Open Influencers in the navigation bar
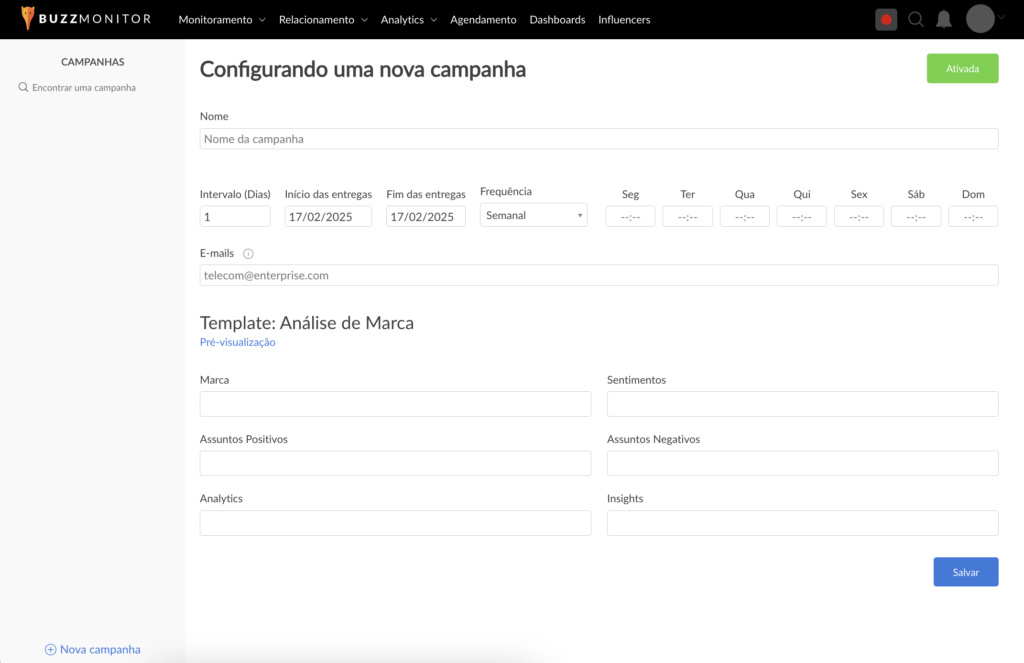The height and width of the screenshot is (663, 1024). 624,20
